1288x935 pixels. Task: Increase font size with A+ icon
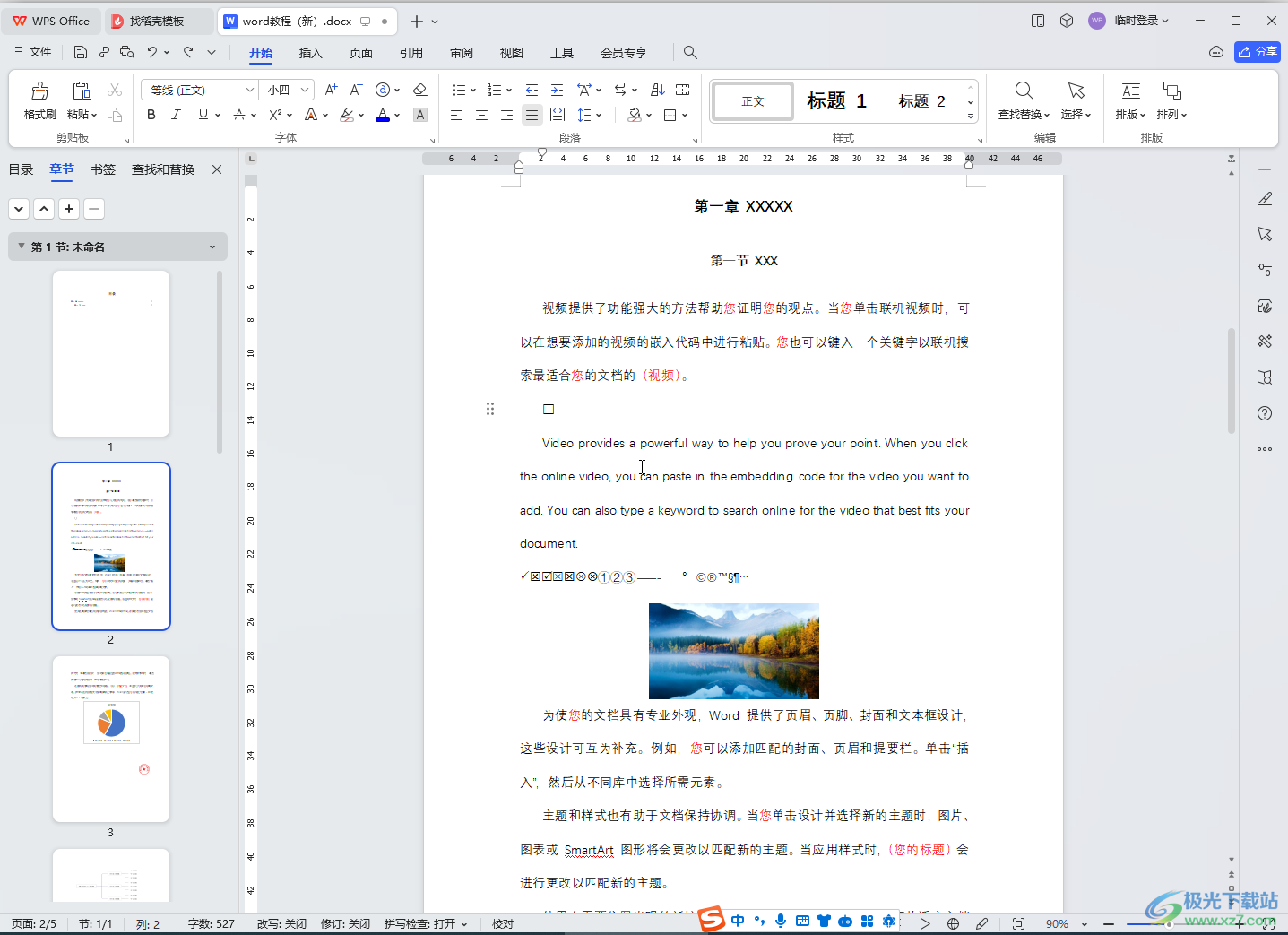331,90
